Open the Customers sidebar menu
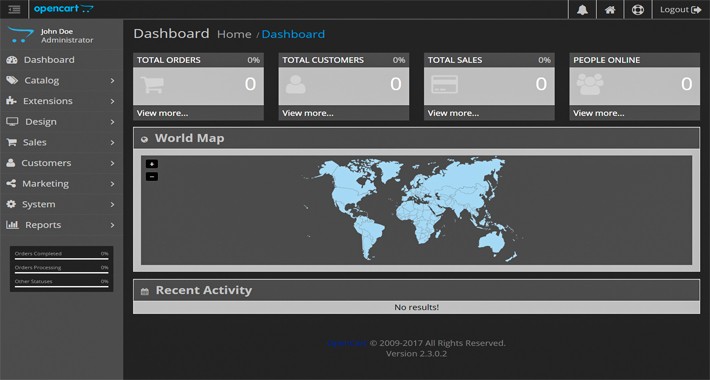Screen dimensions: 710x380 click(x=62, y=163)
